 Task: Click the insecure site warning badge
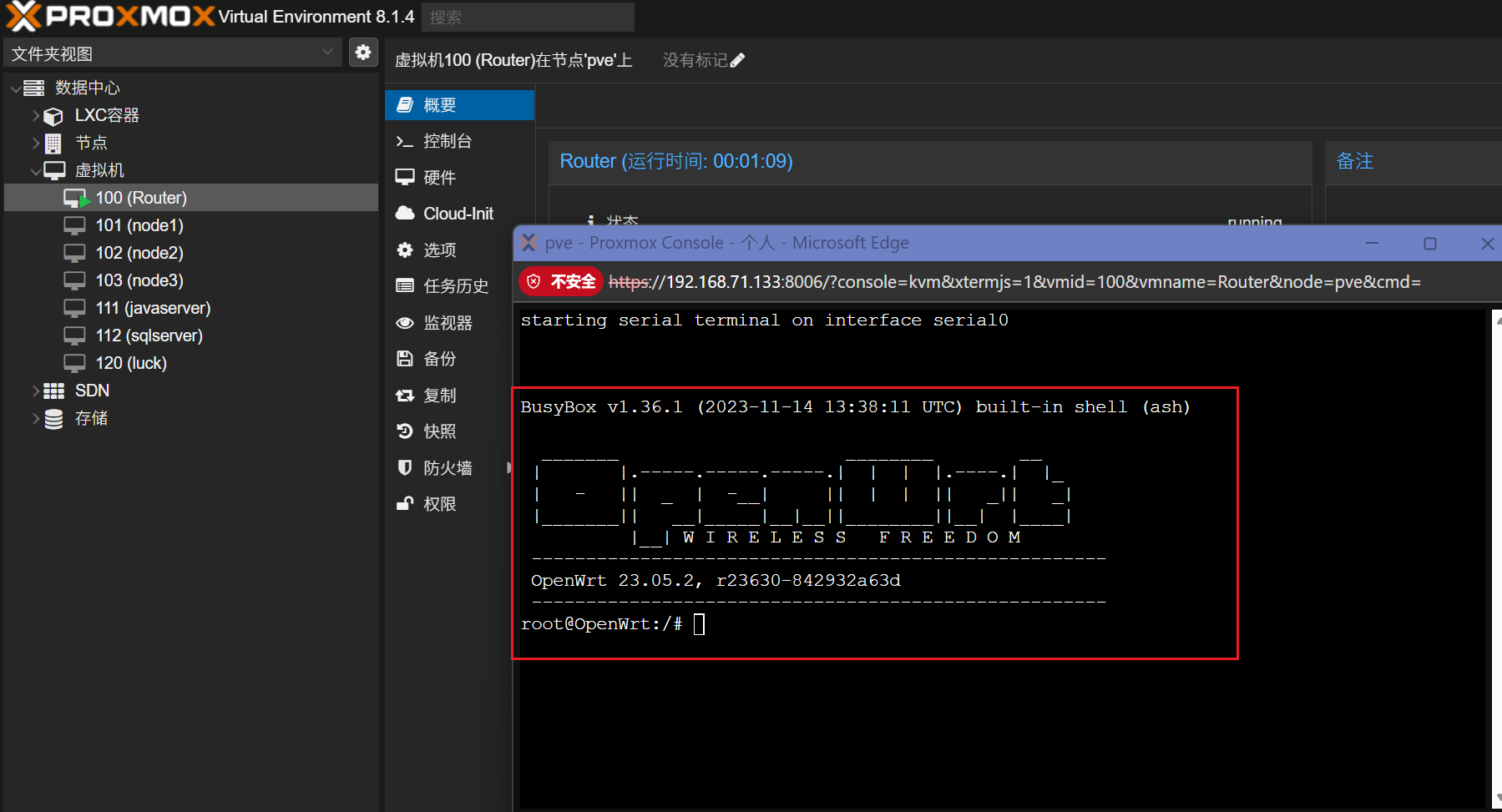[x=561, y=282]
